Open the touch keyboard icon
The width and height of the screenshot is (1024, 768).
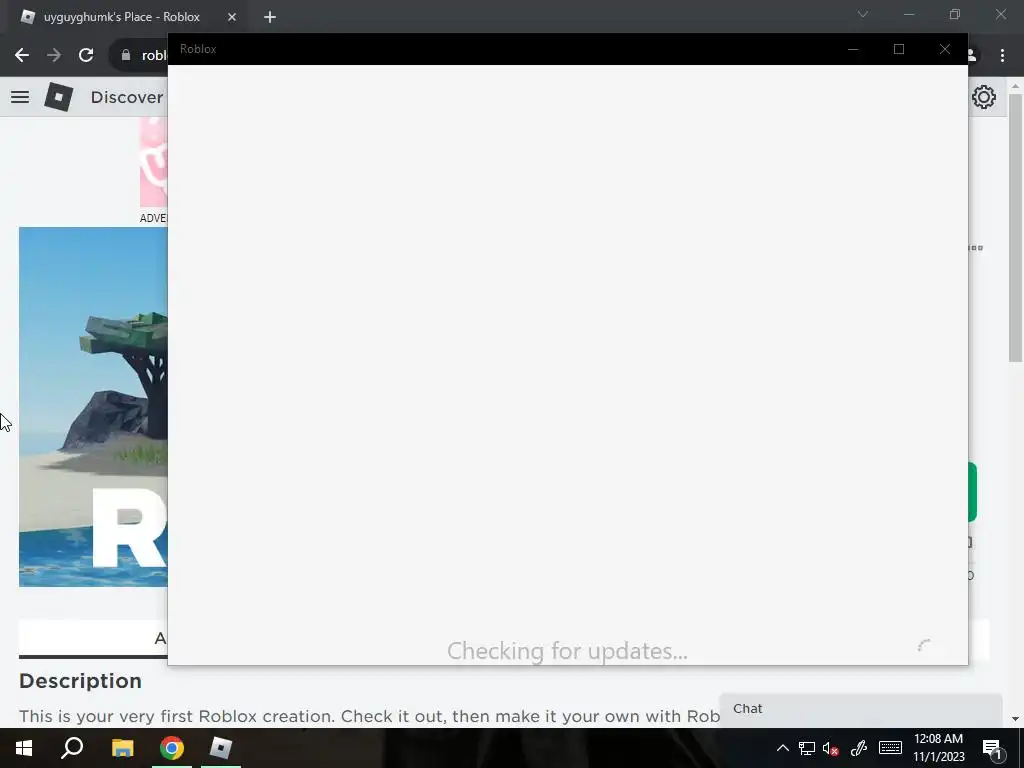point(890,748)
